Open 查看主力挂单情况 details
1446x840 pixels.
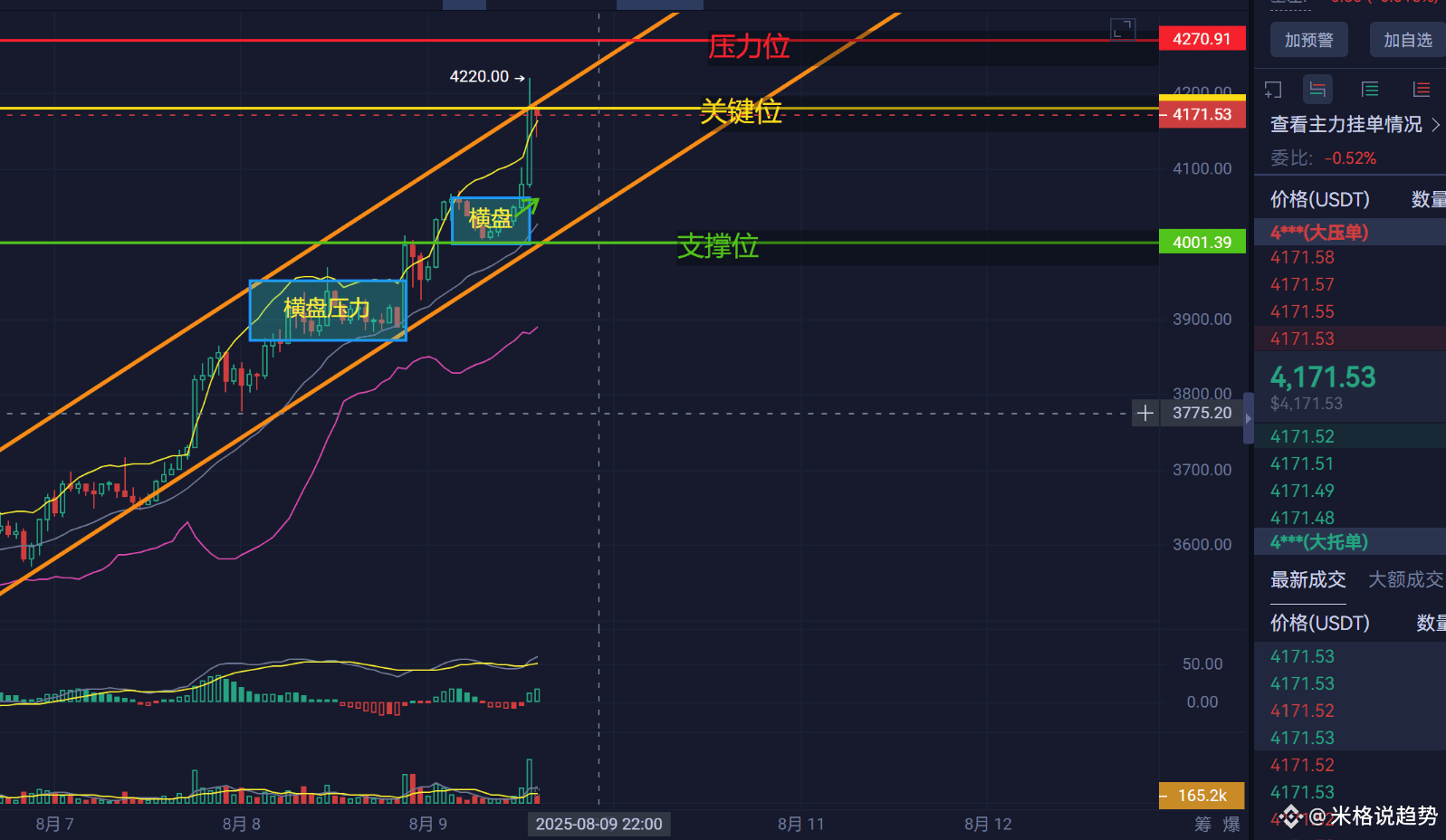(x=1346, y=124)
